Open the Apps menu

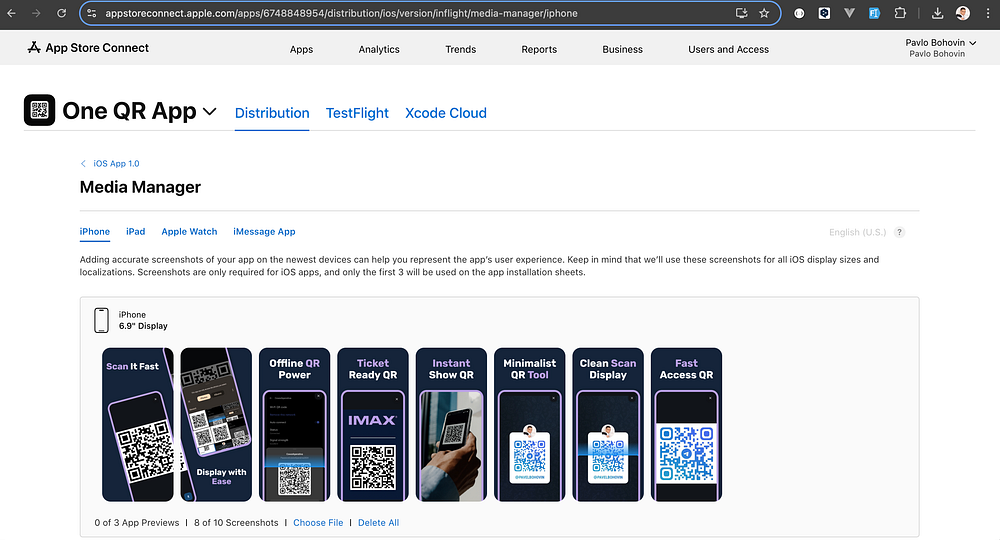point(301,49)
